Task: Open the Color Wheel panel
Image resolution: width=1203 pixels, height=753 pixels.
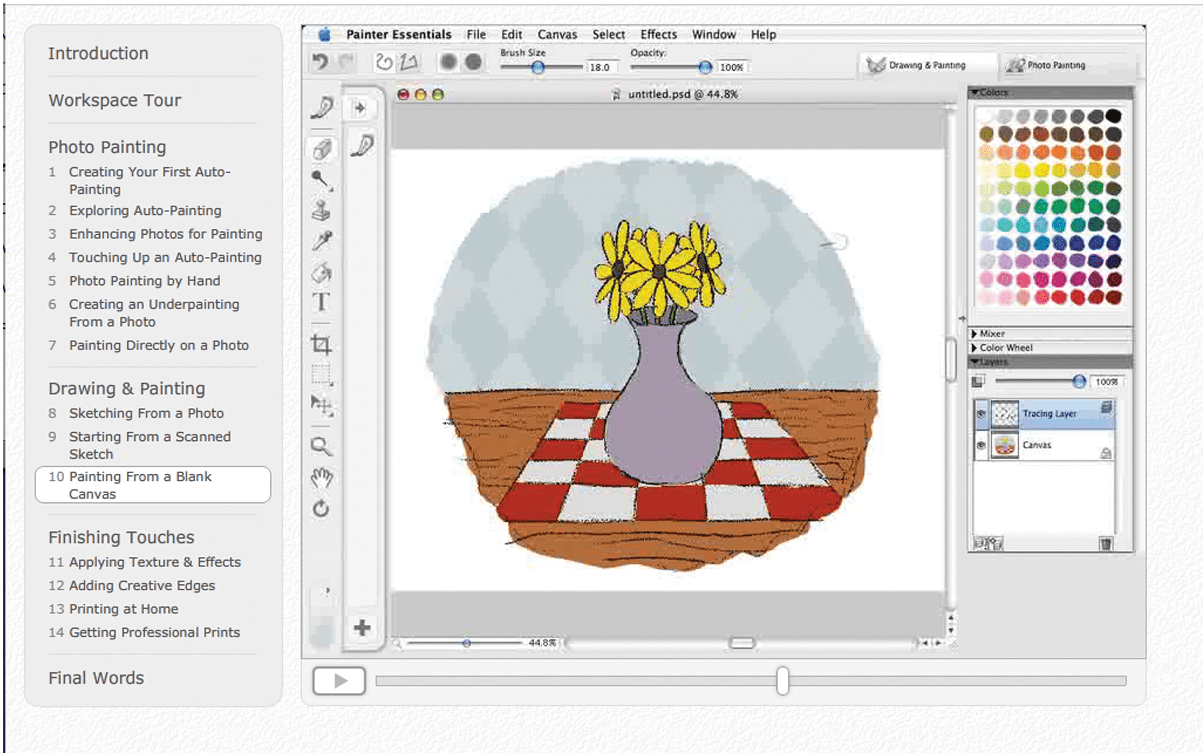Action: [x=1003, y=346]
